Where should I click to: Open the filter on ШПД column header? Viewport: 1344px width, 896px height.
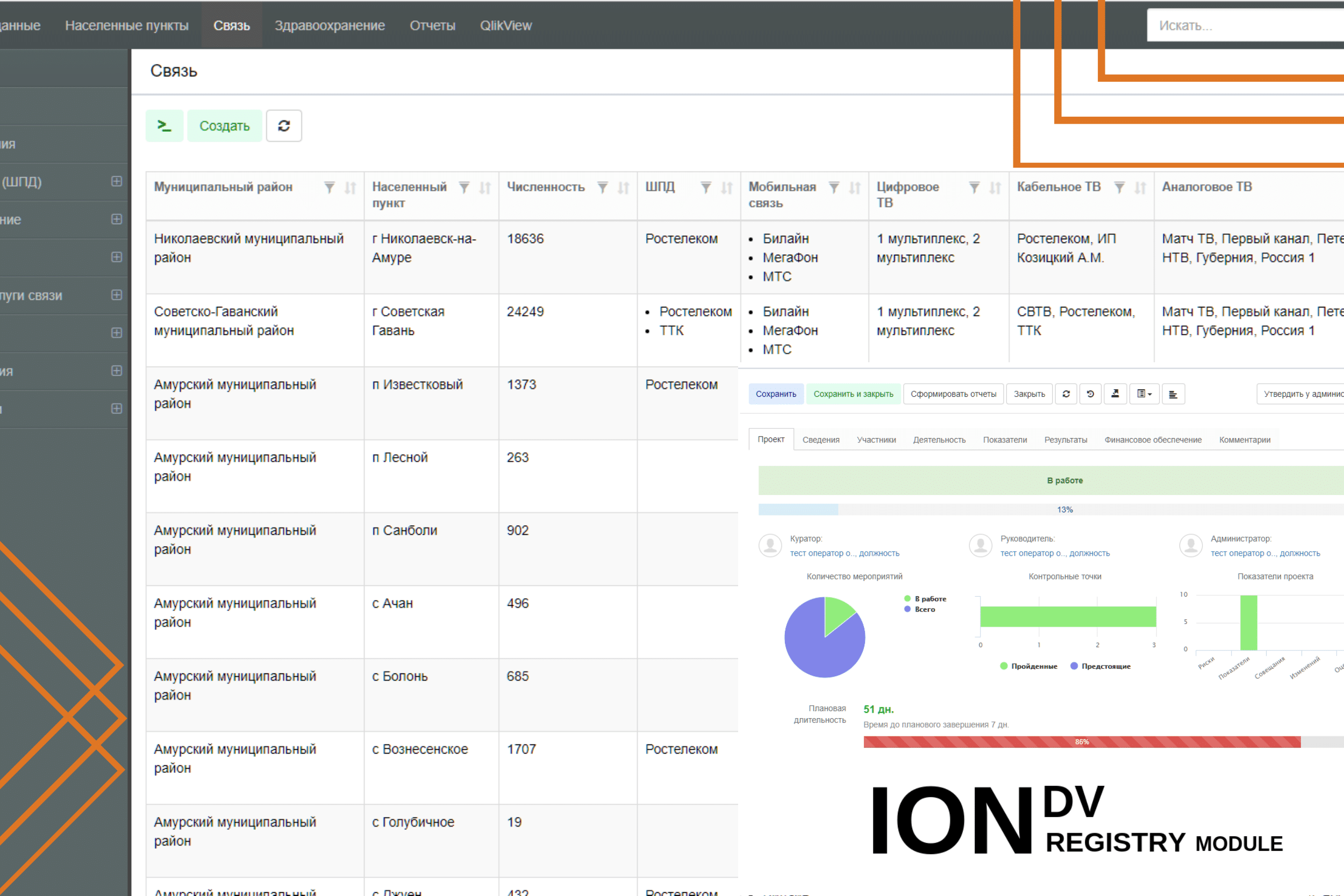coord(706,188)
